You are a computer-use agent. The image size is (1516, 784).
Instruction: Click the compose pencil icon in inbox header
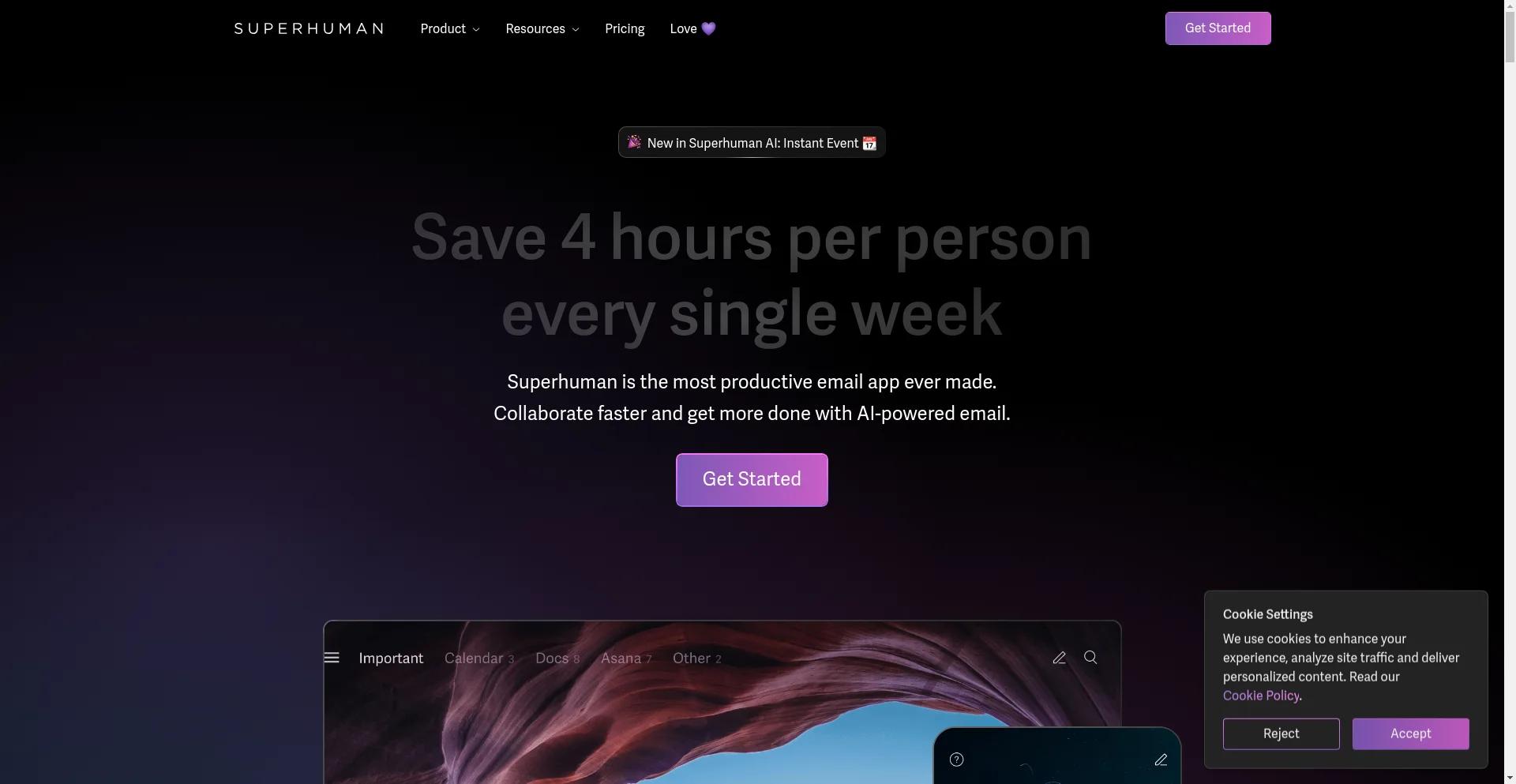[1059, 658]
